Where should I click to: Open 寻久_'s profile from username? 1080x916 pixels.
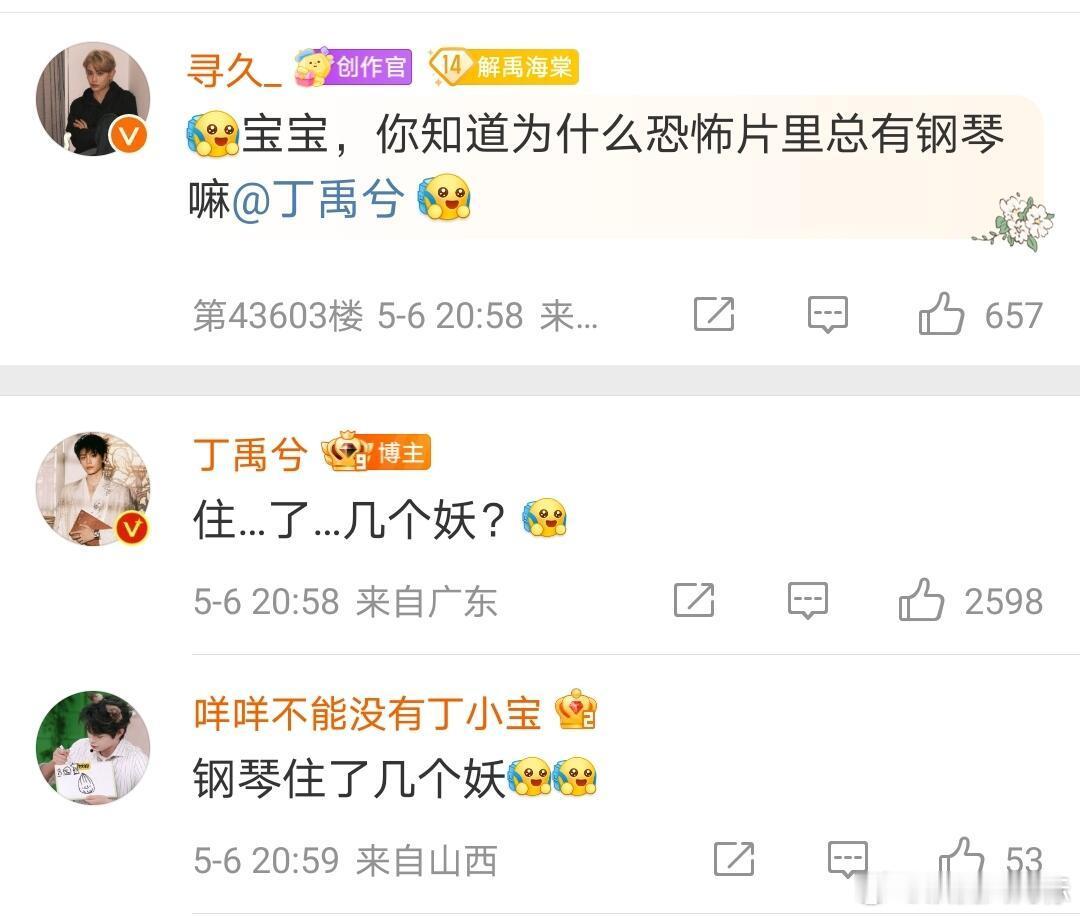tap(233, 69)
